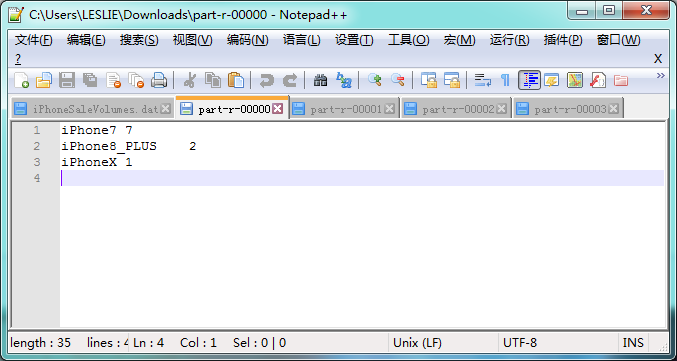This screenshot has width=677, height=361.
Task: Toggle the indent guide icon
Action: [x=529, y=80]
